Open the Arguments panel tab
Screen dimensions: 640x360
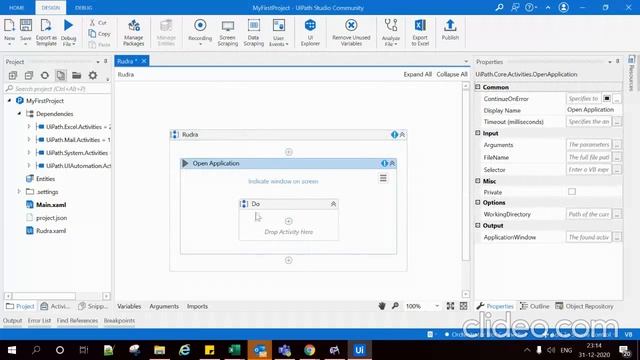coord(164,306)
